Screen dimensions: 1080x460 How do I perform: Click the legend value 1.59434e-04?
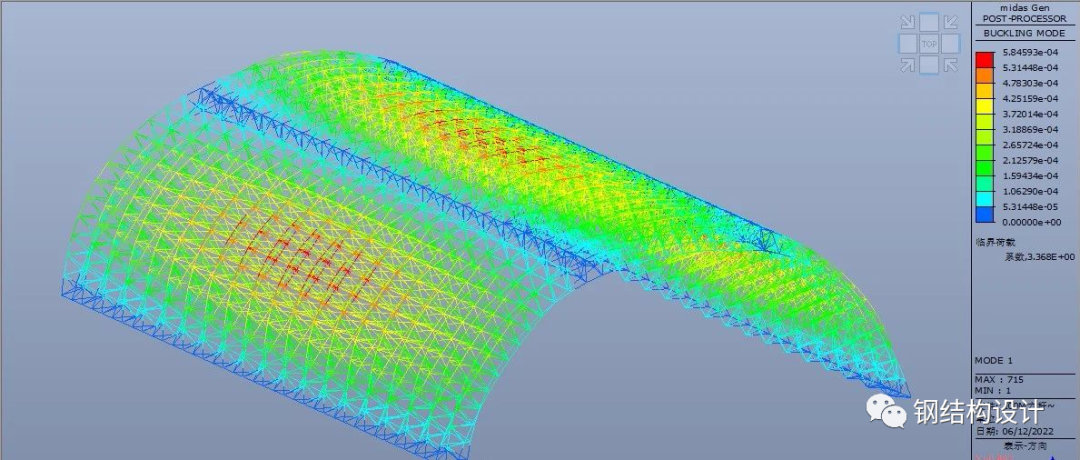tap(1032, 176)
